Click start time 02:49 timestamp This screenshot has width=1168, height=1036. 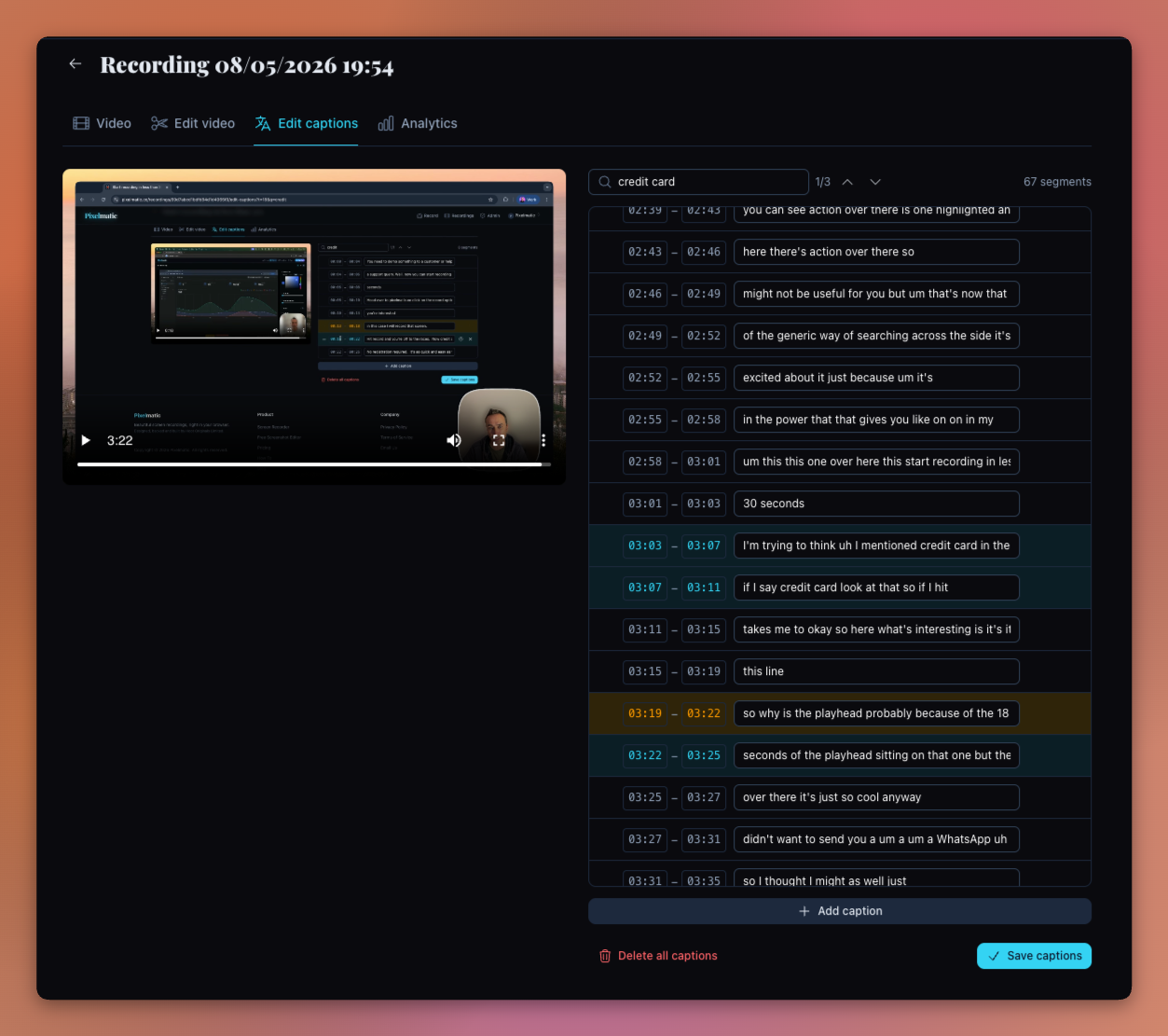(x=645, y=336)
